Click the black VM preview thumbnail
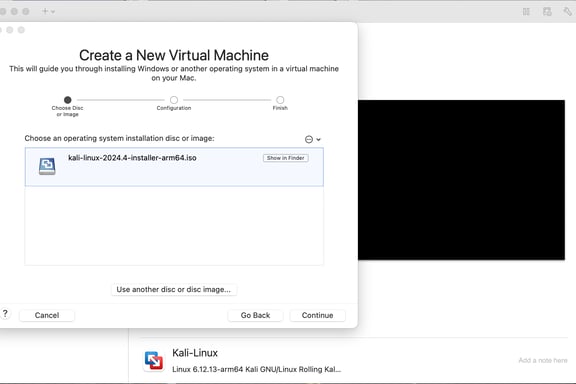The width and height of the screenshot is (576, 384). click(x=461, y=180)
